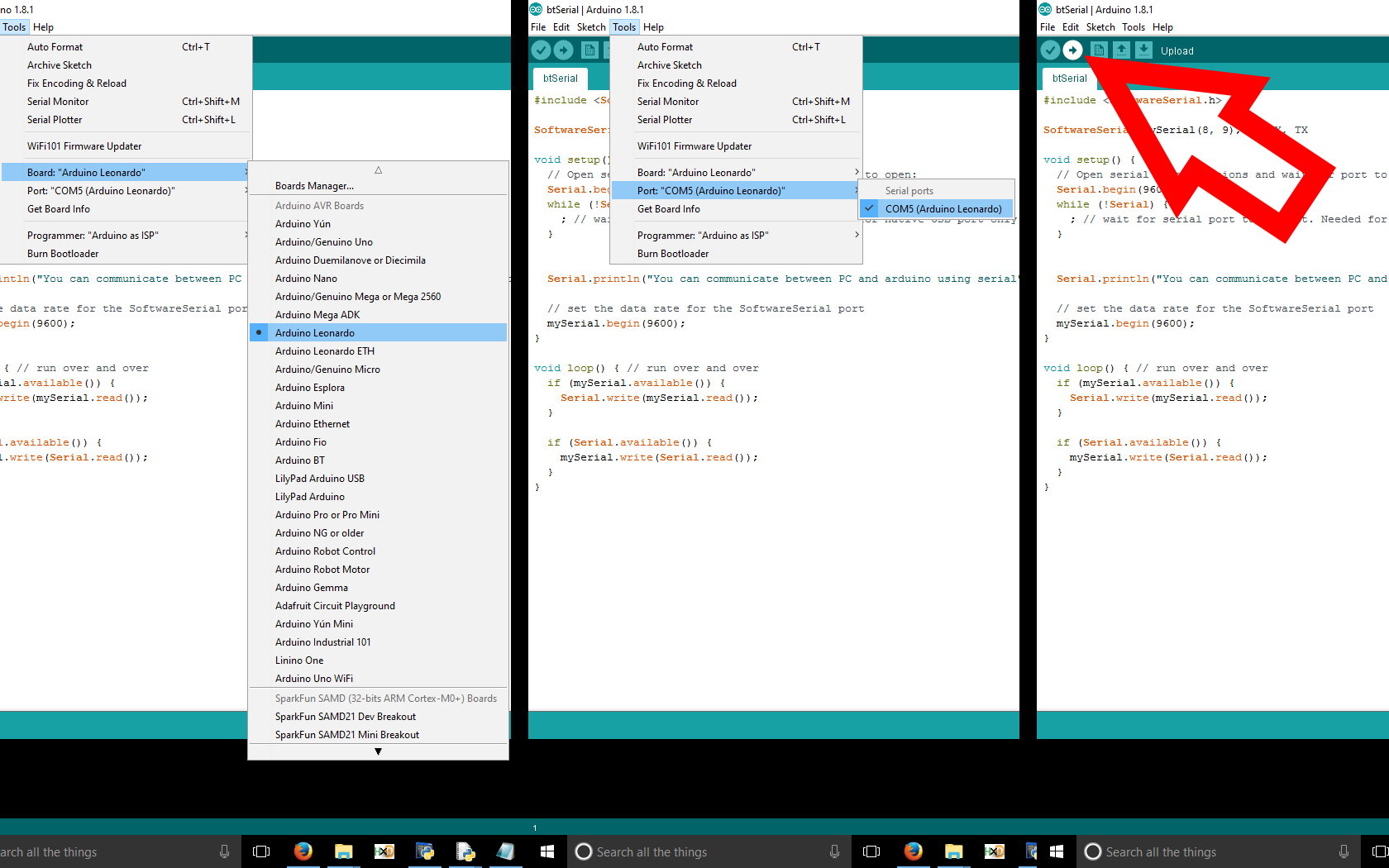This screenshot has width=1389, height=868.
Task: Click the Arduino logo in the middle window title bar
Action: pos(536,10)
